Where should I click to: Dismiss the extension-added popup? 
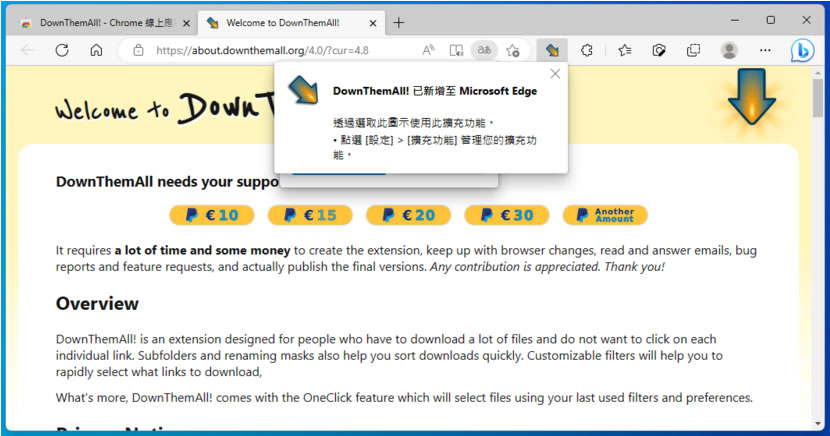pyautogui.click(x=555, y=74)
